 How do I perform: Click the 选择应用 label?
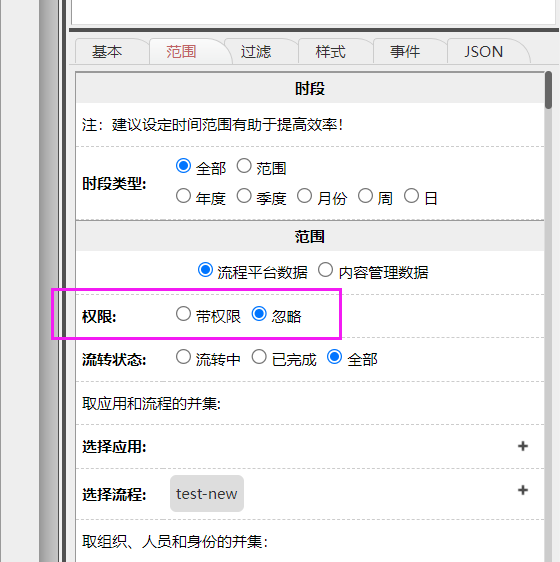[x=114, y=447]
